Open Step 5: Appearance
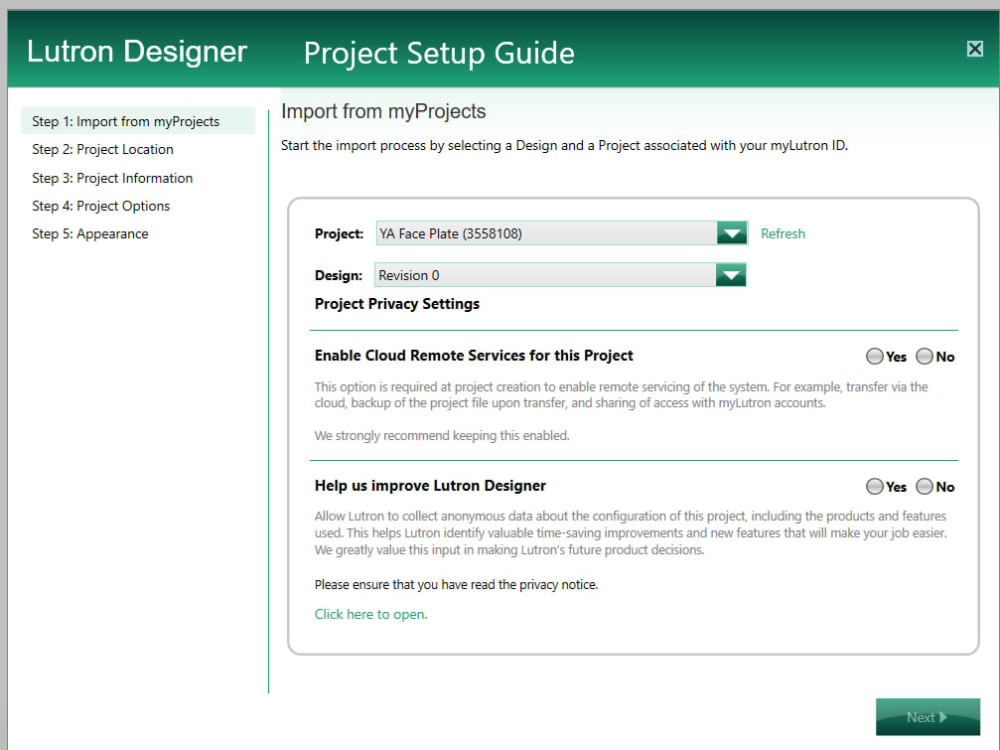 tap(91, 234)
